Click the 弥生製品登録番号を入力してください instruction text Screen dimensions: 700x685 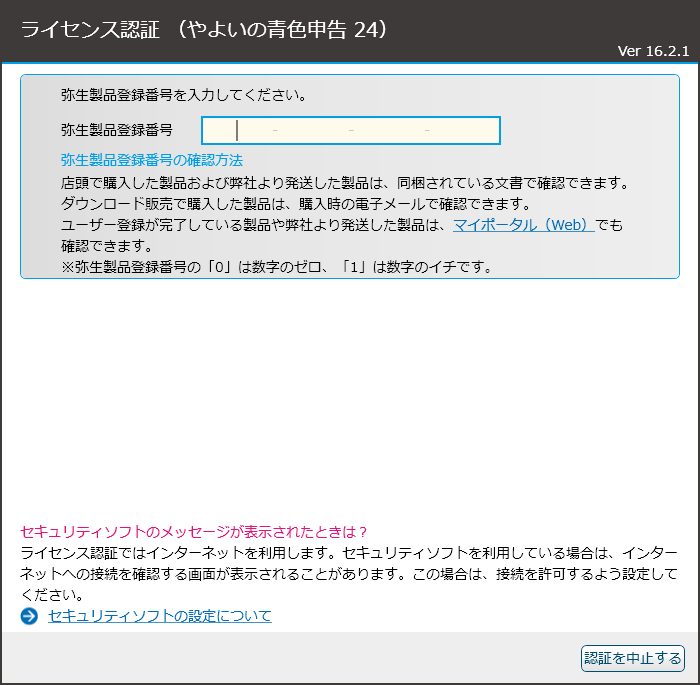pyautogui.click(x=183, y=95)
